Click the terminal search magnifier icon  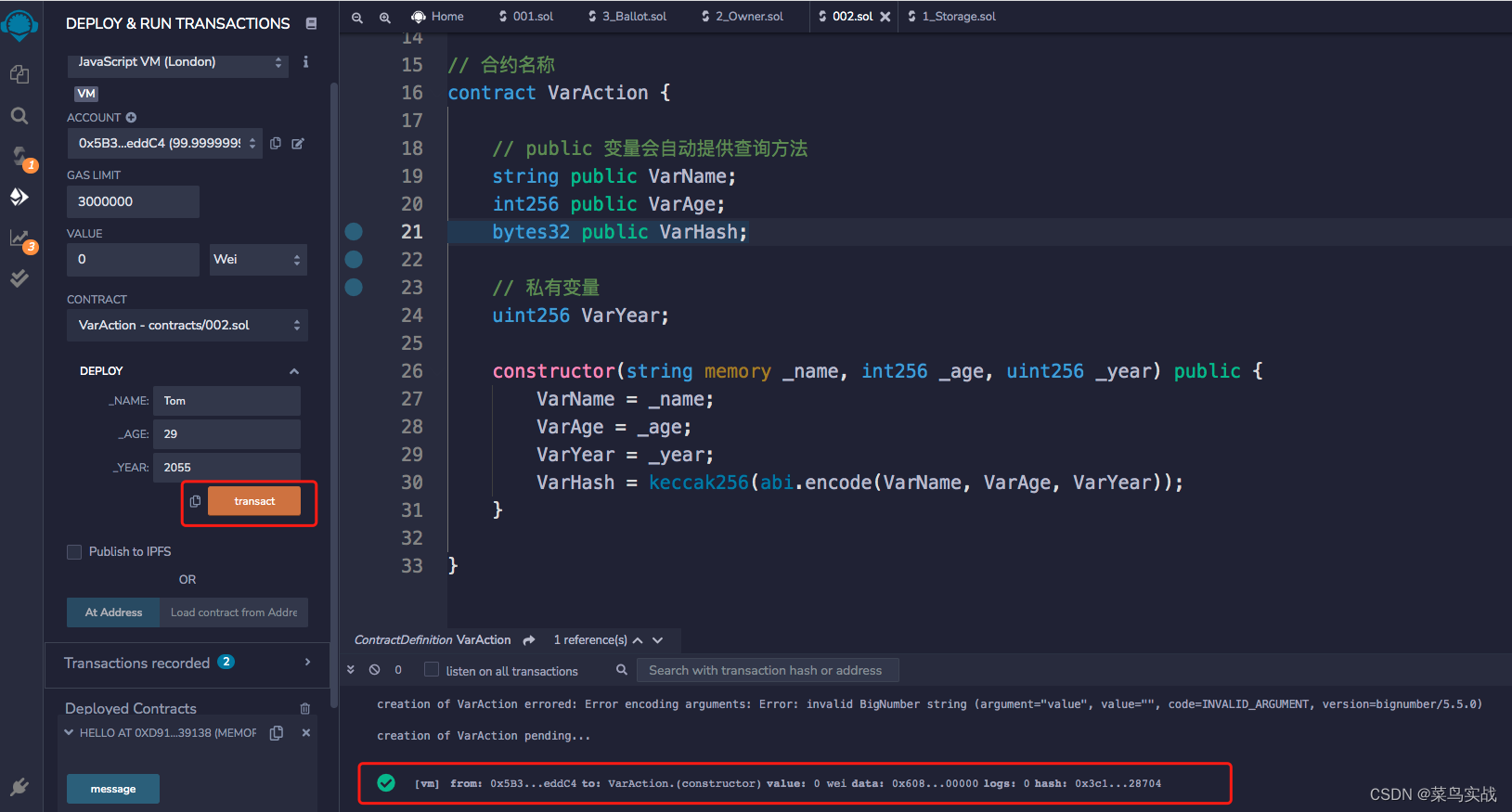point(622,670)
